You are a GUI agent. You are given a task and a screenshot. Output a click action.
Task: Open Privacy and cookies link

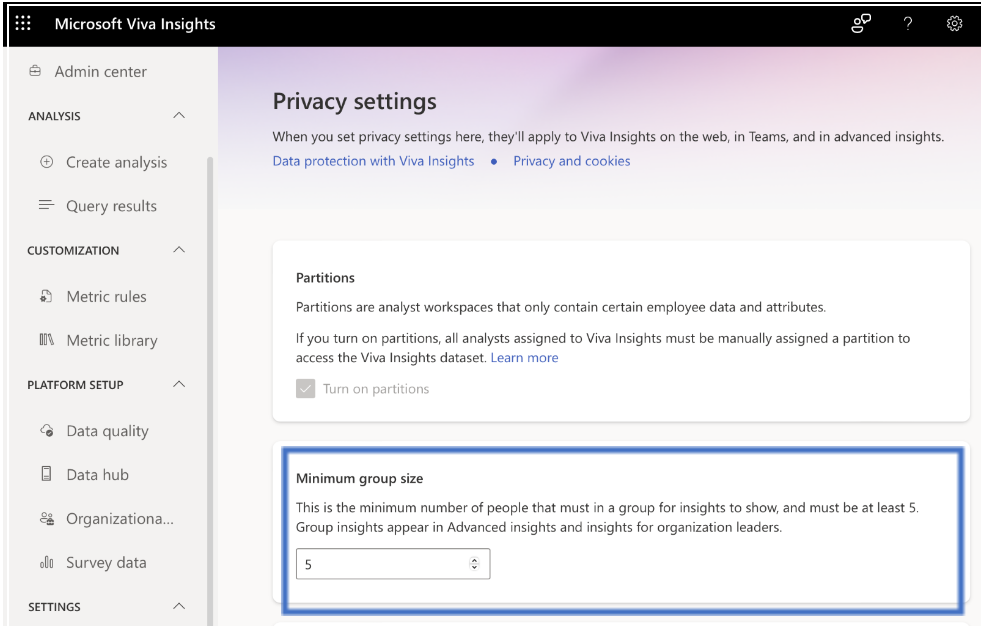[x=572, y=161]
